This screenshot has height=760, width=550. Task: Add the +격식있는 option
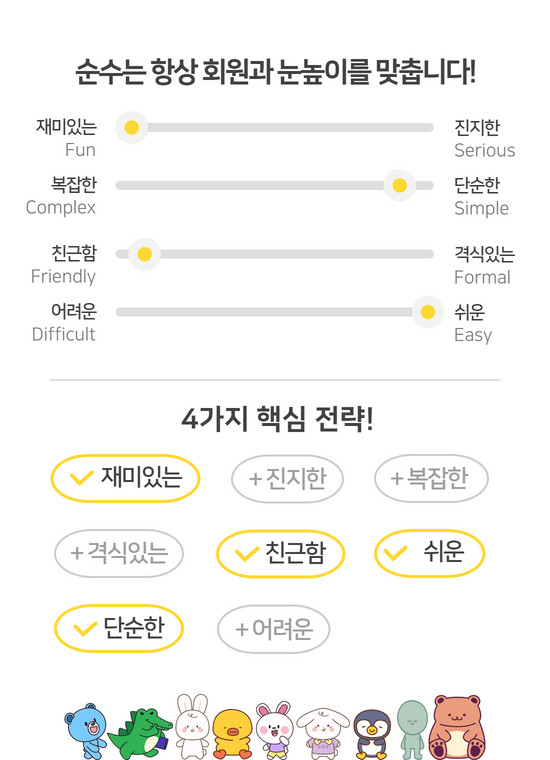(119, 553)
